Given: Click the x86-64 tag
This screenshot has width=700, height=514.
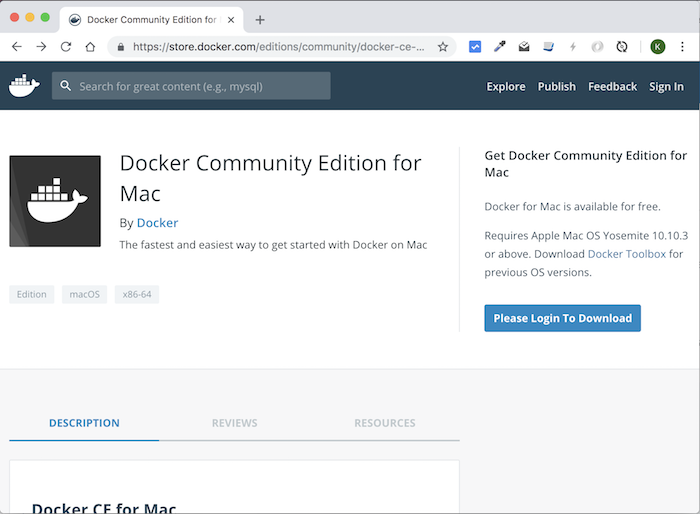Looking at the screenshot, I should tap(137, 294).
